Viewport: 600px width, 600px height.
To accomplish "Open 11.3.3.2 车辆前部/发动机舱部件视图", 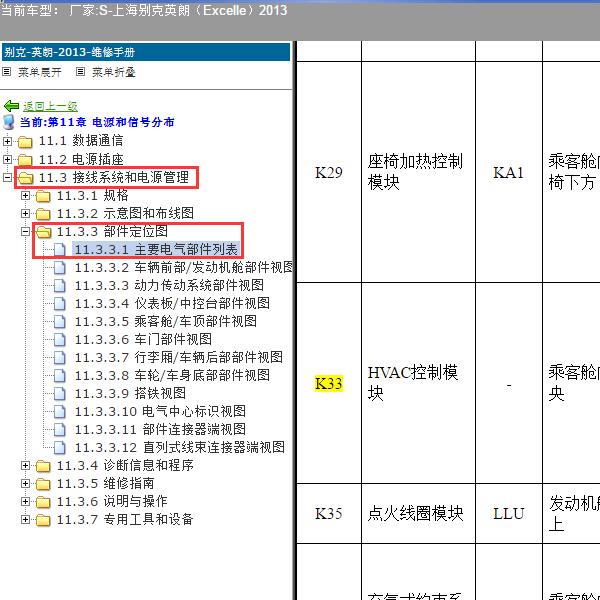I will click(184, 267).
